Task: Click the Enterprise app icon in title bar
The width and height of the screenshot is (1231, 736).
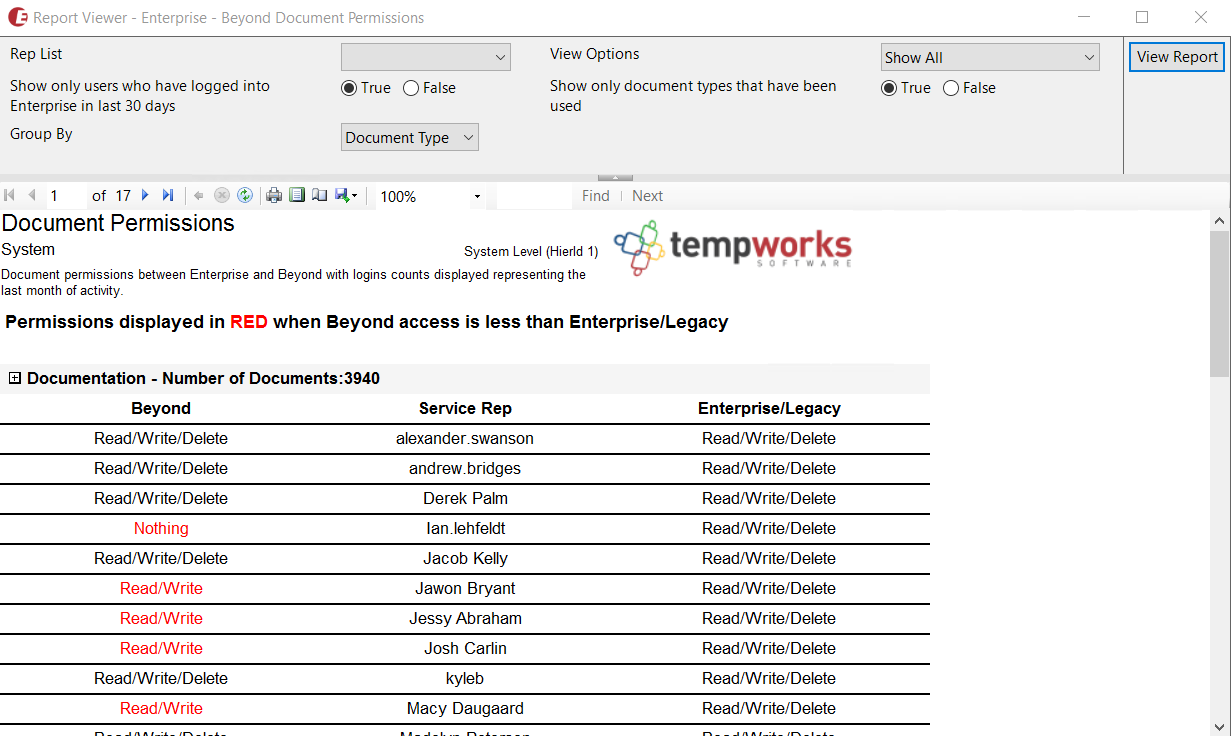Action: pyautogui.click(x=17, y=17)
